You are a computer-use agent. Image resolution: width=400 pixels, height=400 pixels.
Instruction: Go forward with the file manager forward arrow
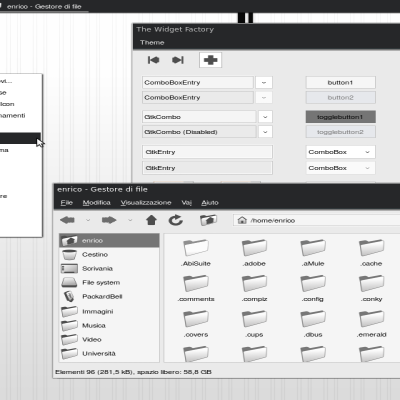tap(109, 220)
